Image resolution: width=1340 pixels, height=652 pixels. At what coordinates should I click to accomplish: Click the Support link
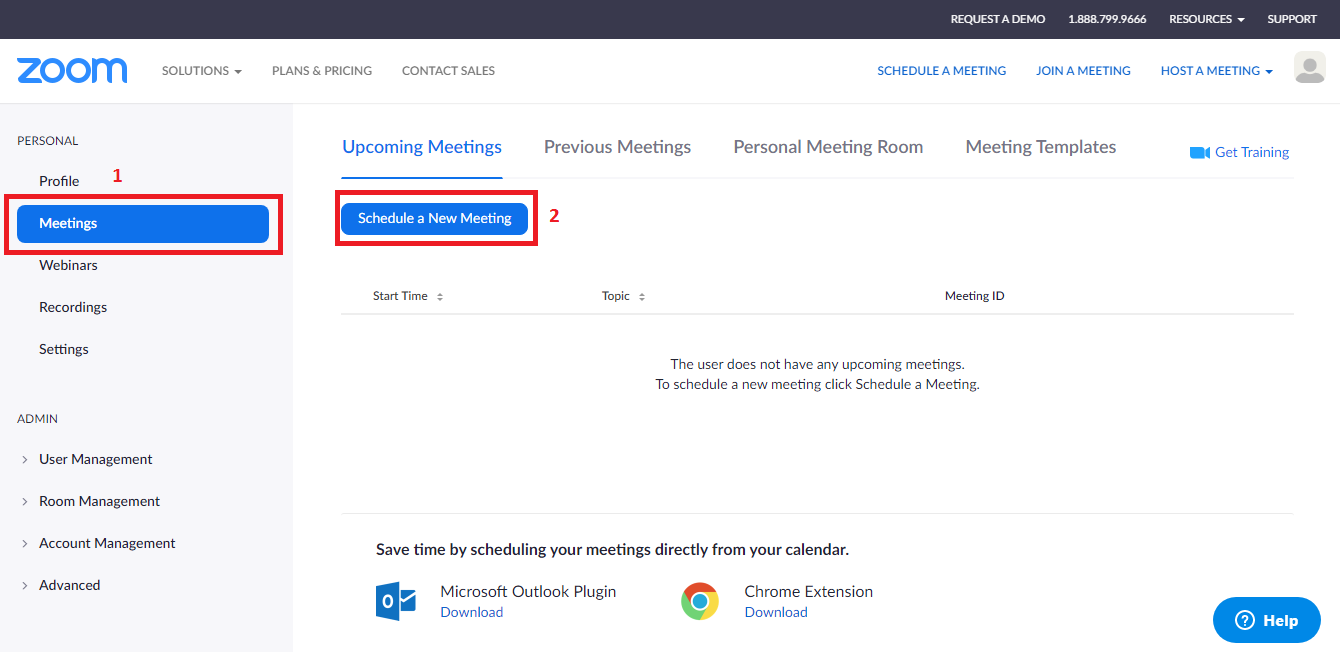click(1292, 19)
